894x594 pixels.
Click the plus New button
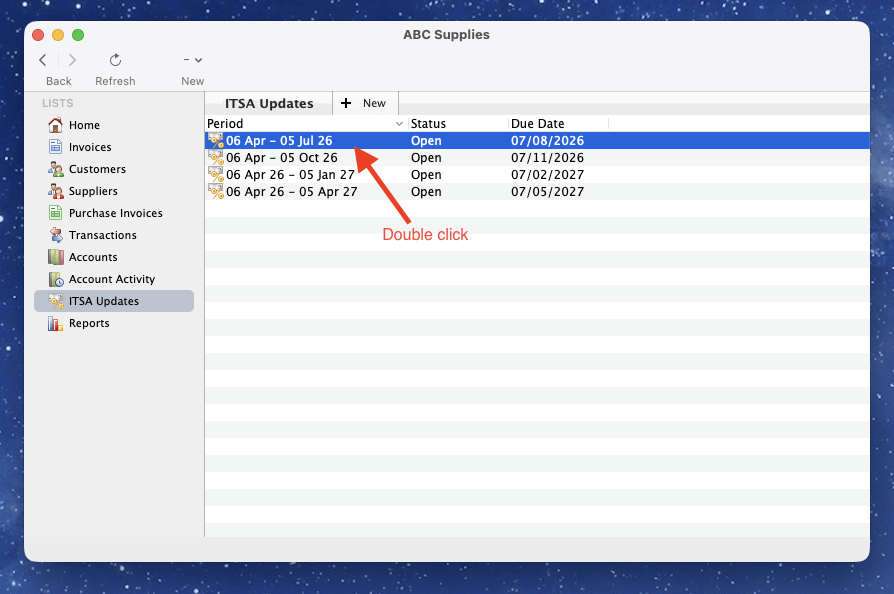363,103
